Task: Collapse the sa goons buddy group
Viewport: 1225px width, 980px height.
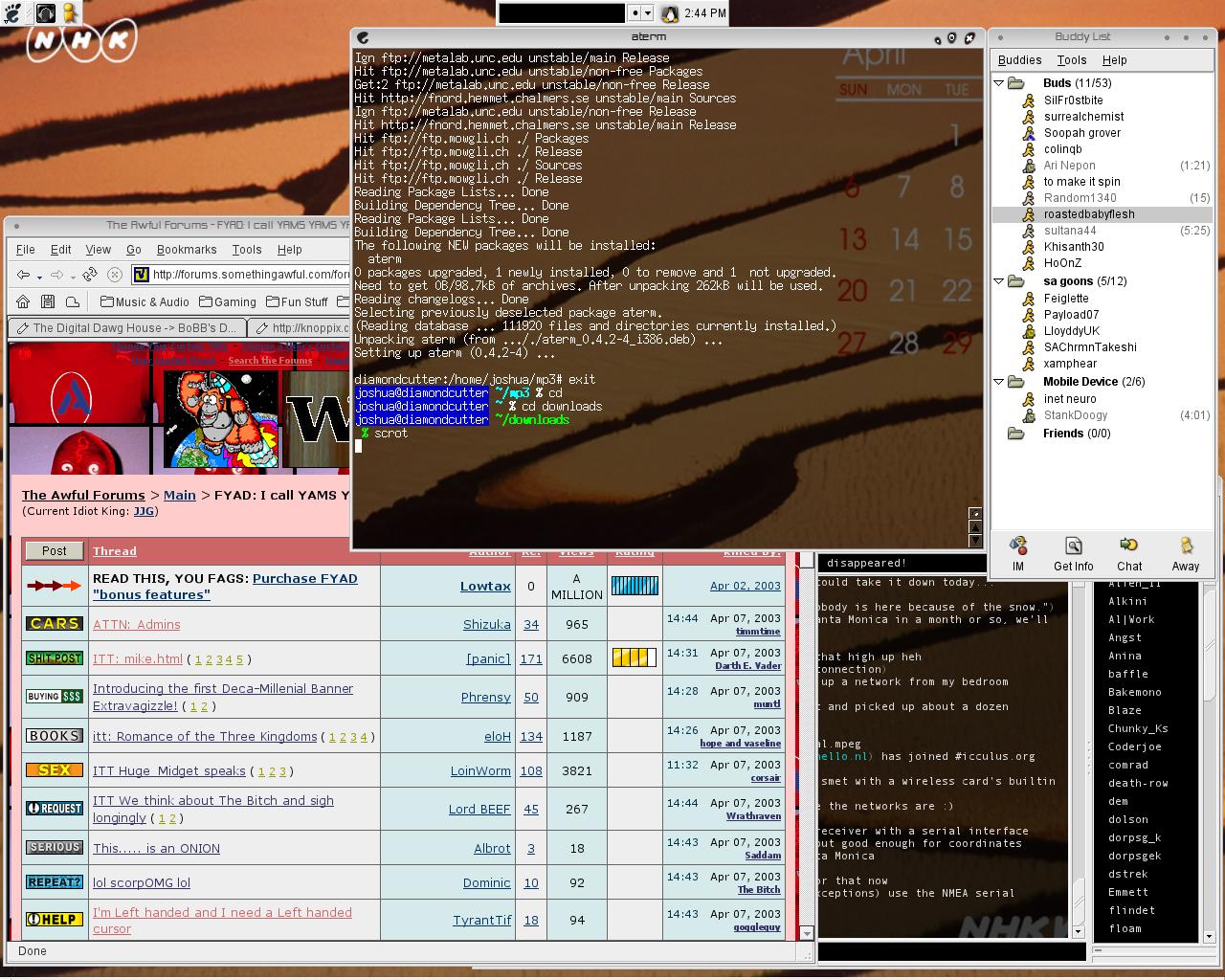Action: click(999, 281)
